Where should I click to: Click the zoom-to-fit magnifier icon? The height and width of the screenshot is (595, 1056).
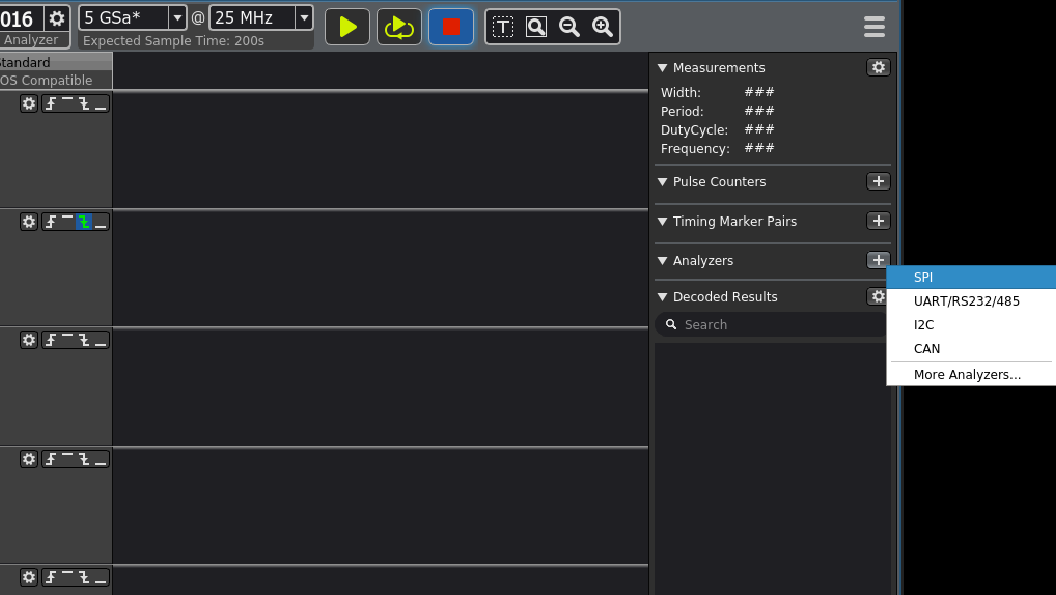pos(536,27)
